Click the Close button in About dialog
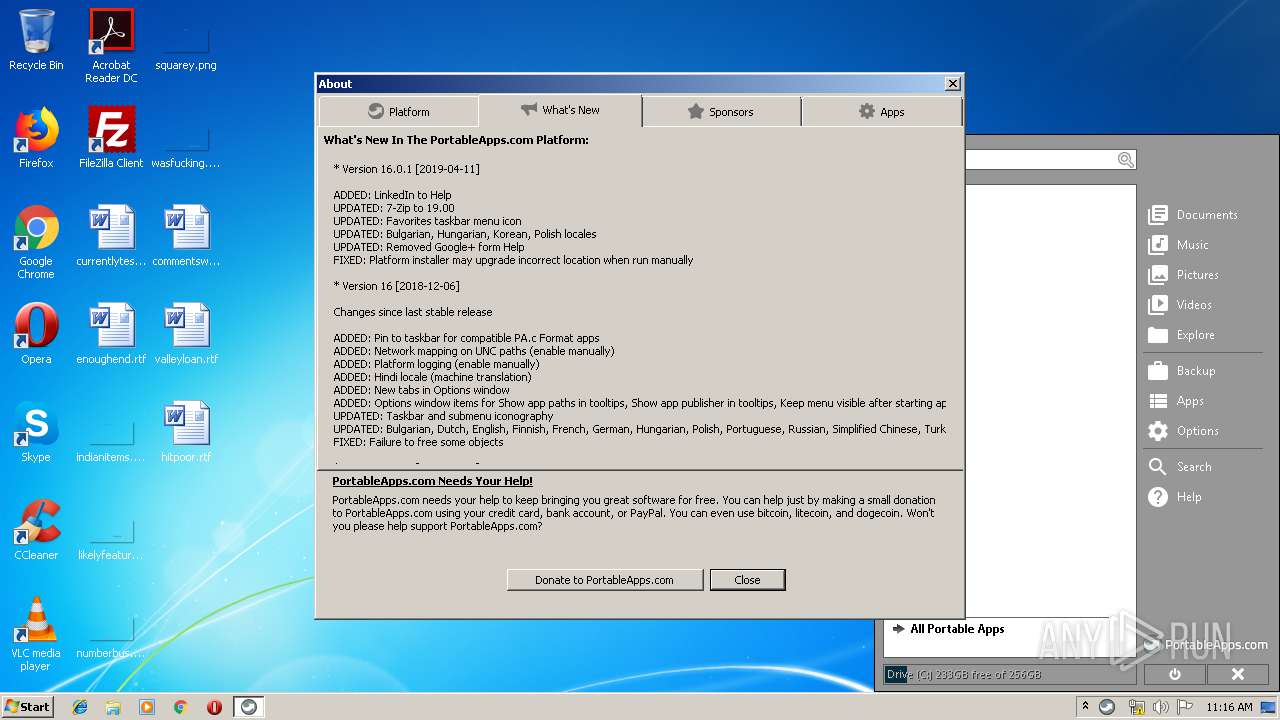The image size is (1280, 720). pyautogui.click(x=747, y=580)
